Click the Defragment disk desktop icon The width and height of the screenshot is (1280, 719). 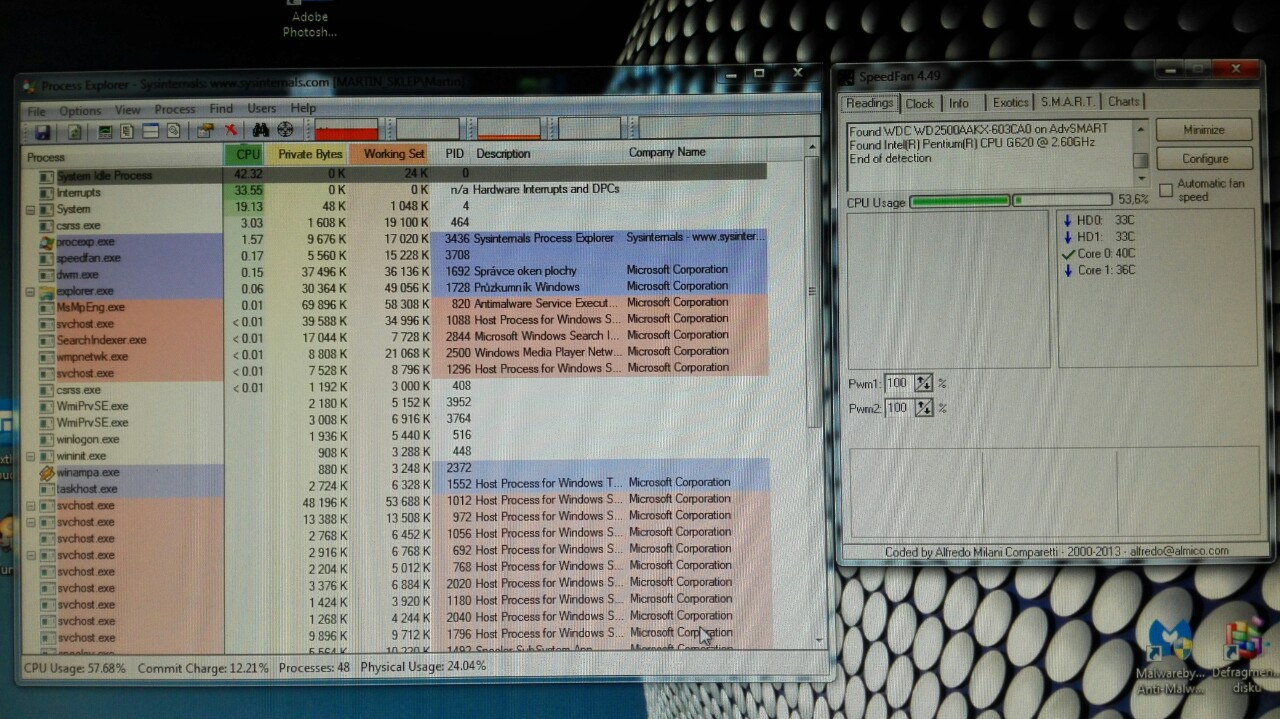[1245, 655]
